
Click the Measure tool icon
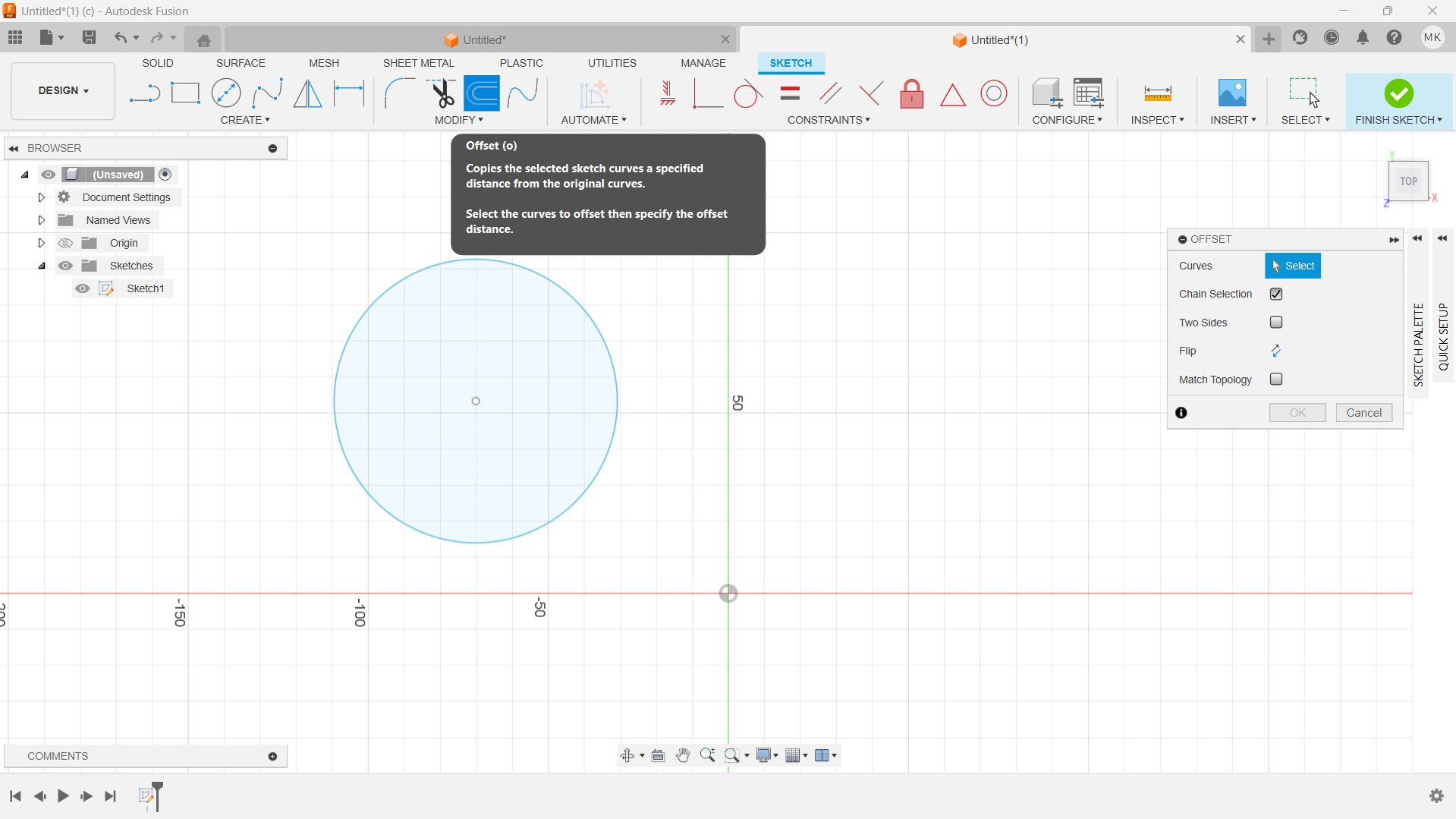coord(1158,93)
